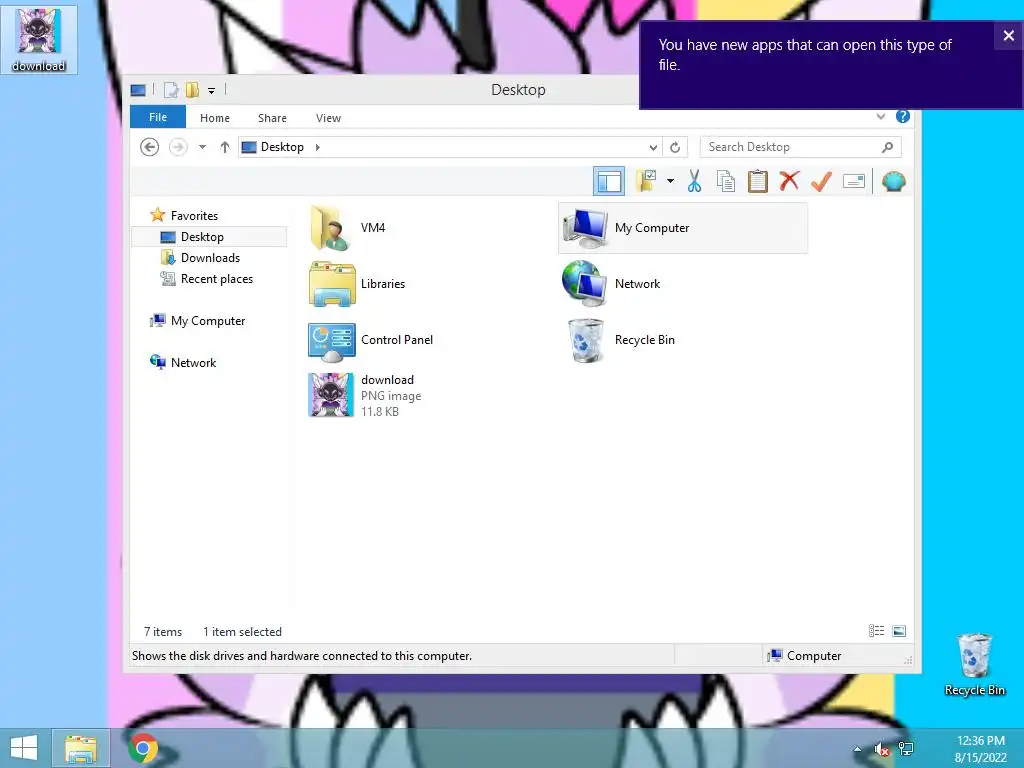The width and height of the screenshot is (1024, 768).
Task: Select the download PNG image thumbnail
Action: click(331, 395)
